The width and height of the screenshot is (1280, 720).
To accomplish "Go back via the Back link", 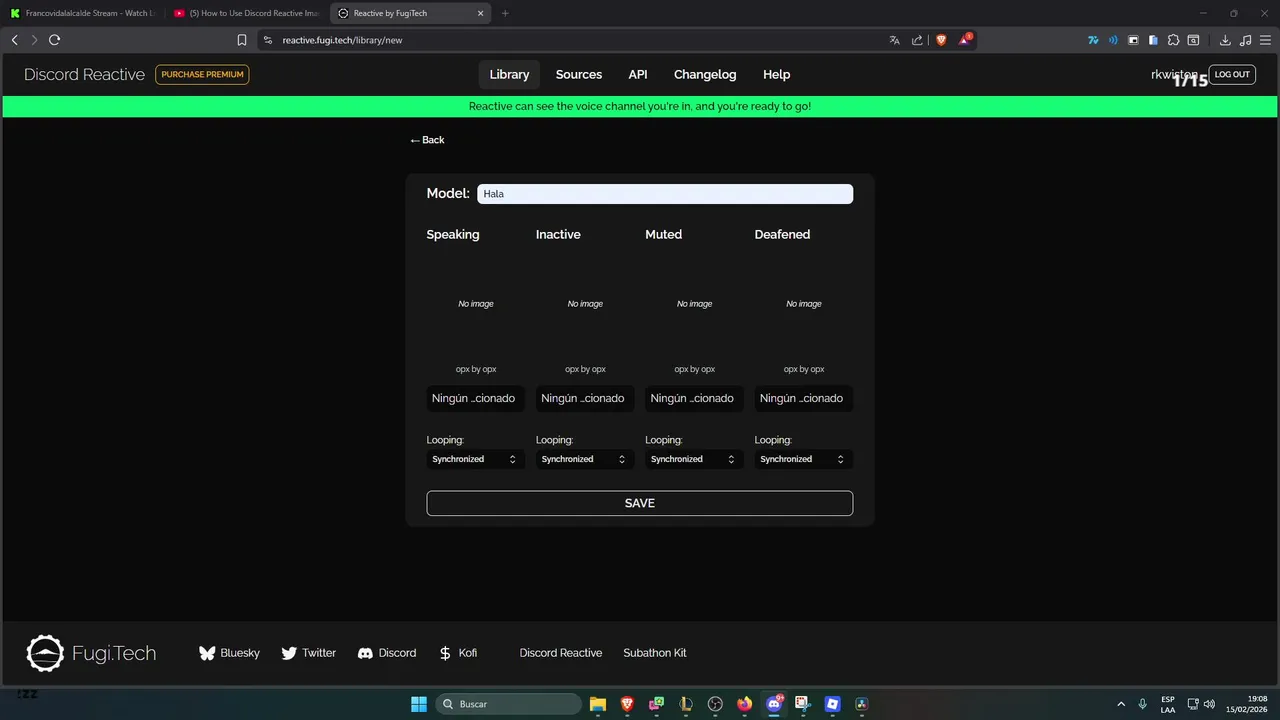I will click(427, 140).
